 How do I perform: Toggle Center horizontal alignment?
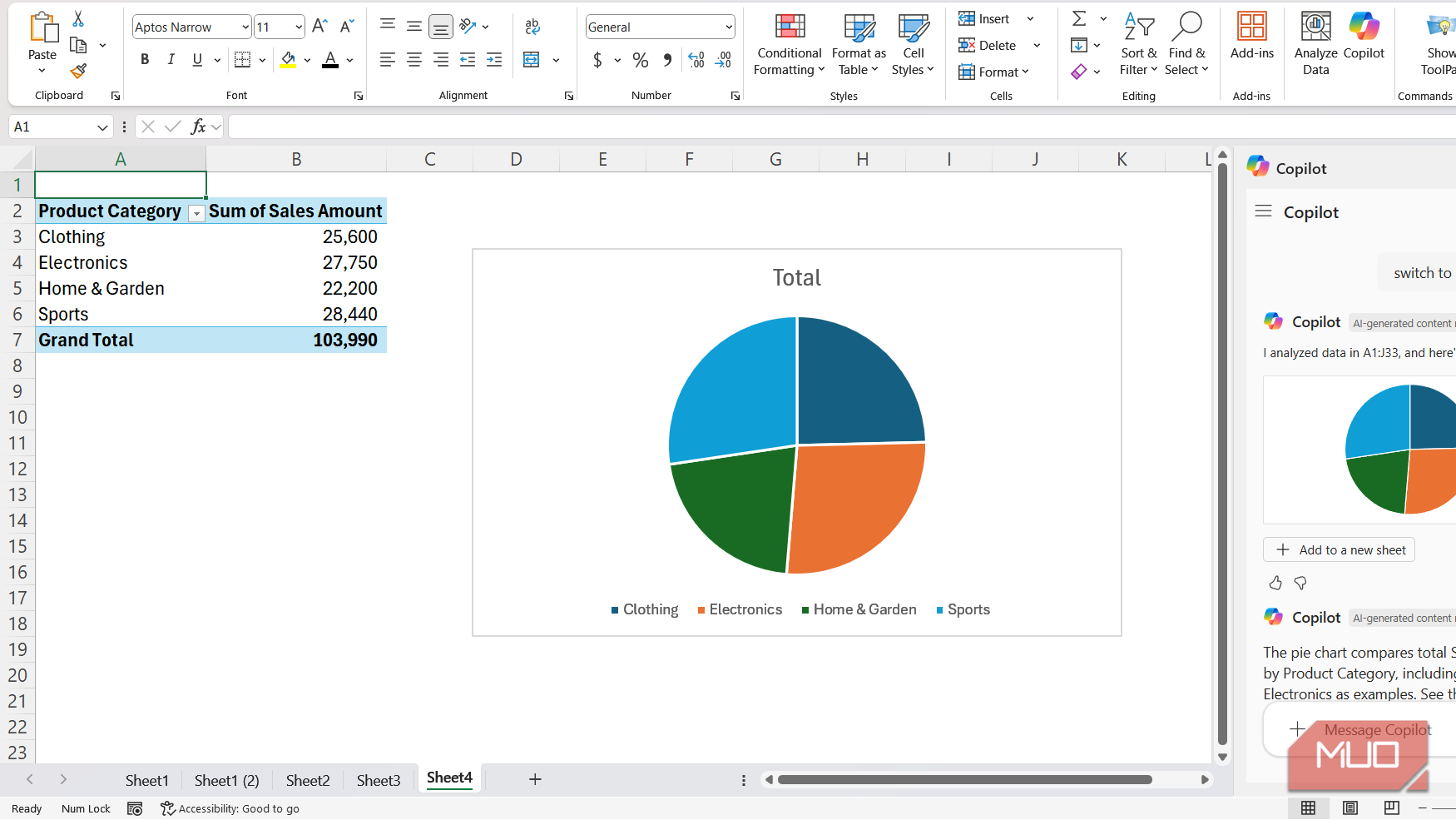[414, 59]
